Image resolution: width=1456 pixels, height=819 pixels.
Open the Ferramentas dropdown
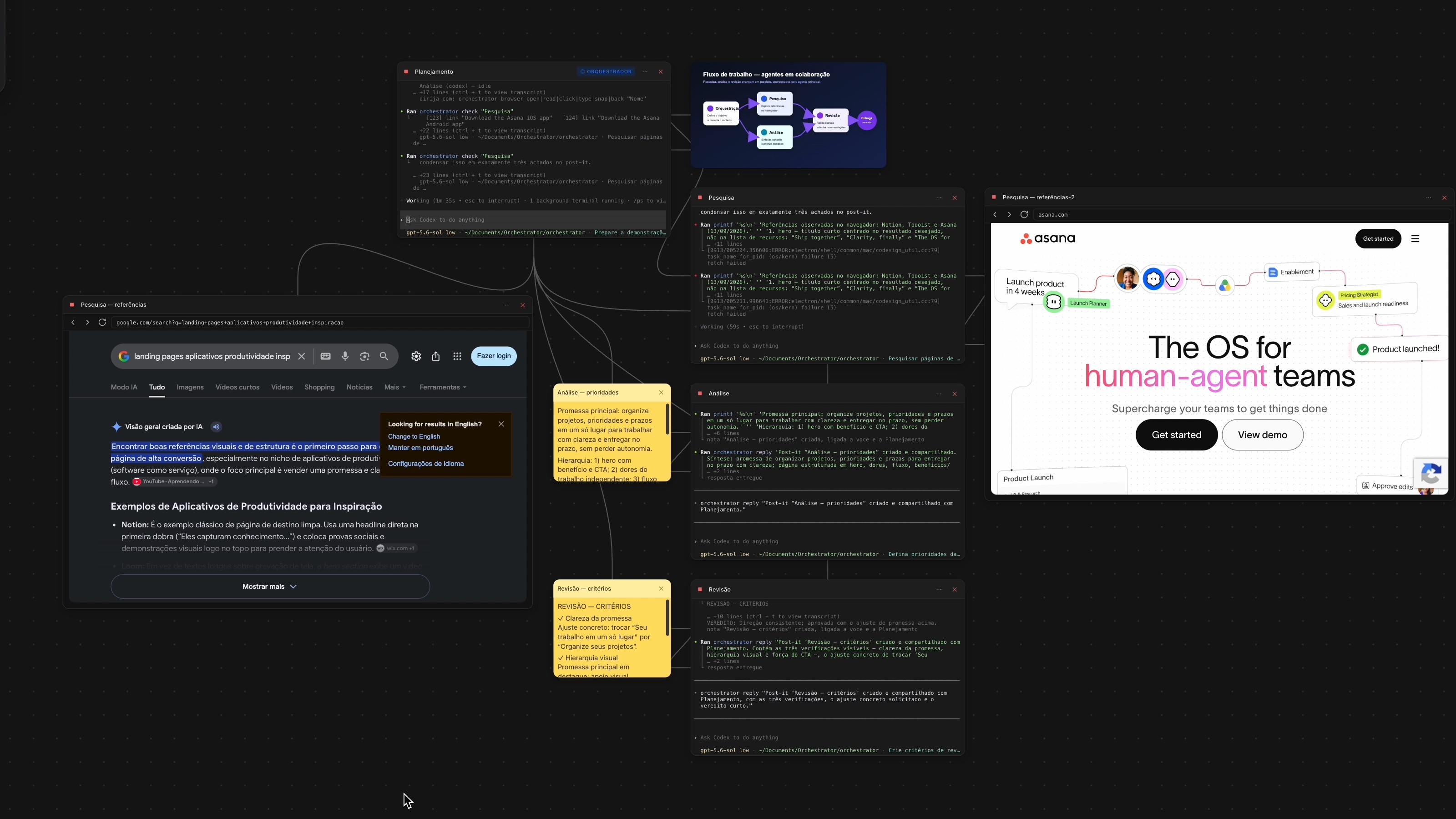point(443,387)
